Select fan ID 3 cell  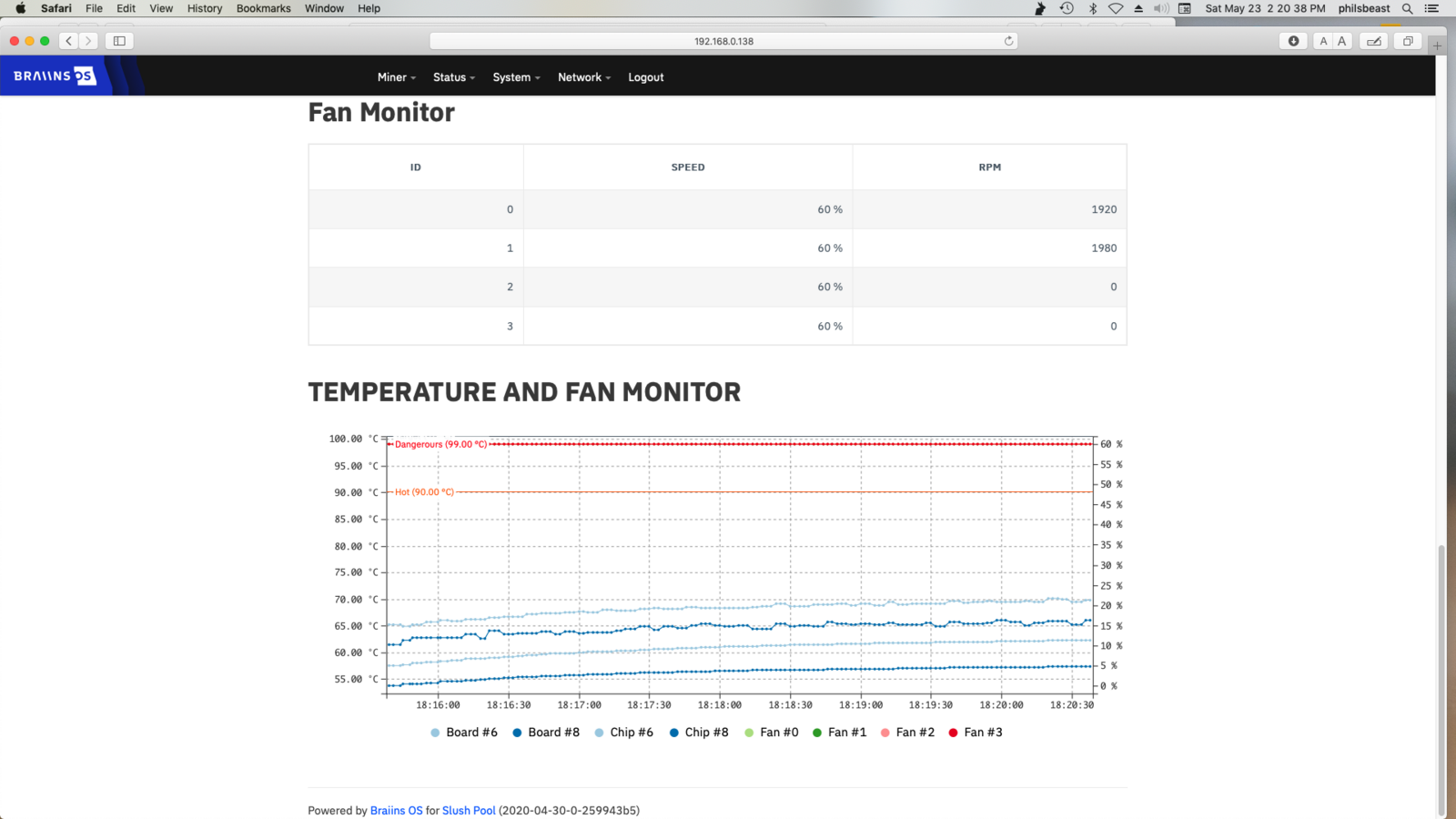(416, 326)
